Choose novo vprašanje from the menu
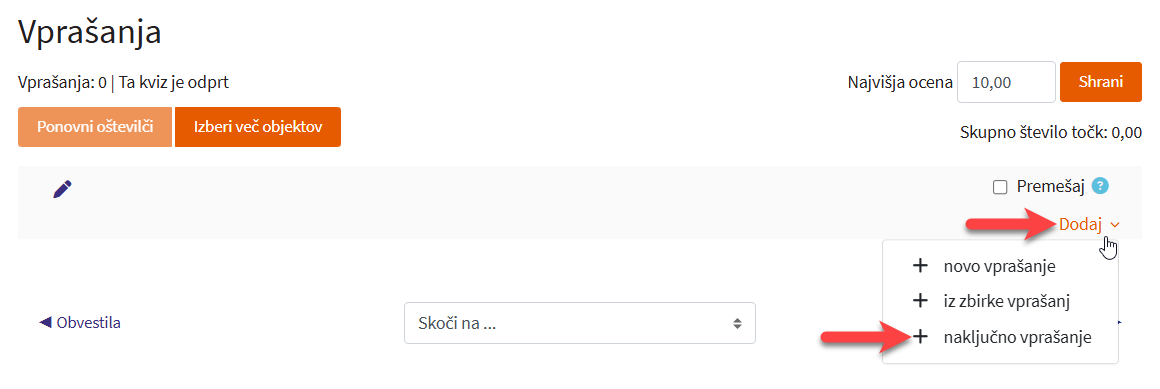 pyautogui.click(x=1000, y=265)
